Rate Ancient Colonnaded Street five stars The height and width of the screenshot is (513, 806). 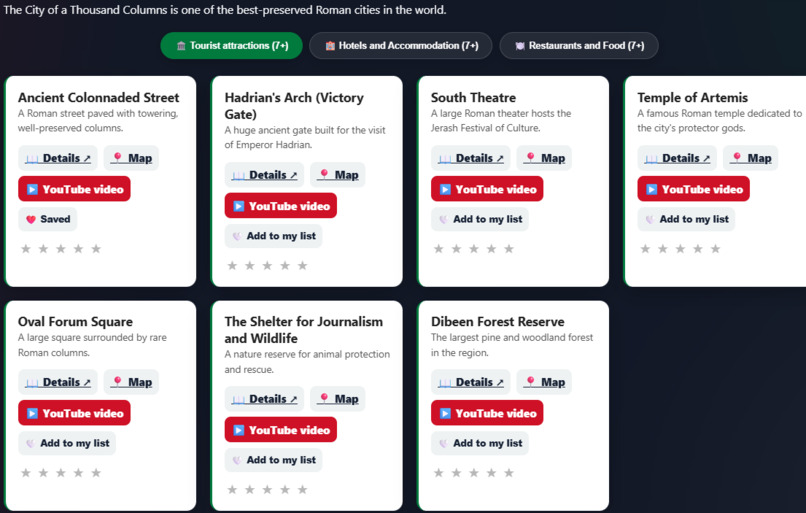click(x=96, y=249)
